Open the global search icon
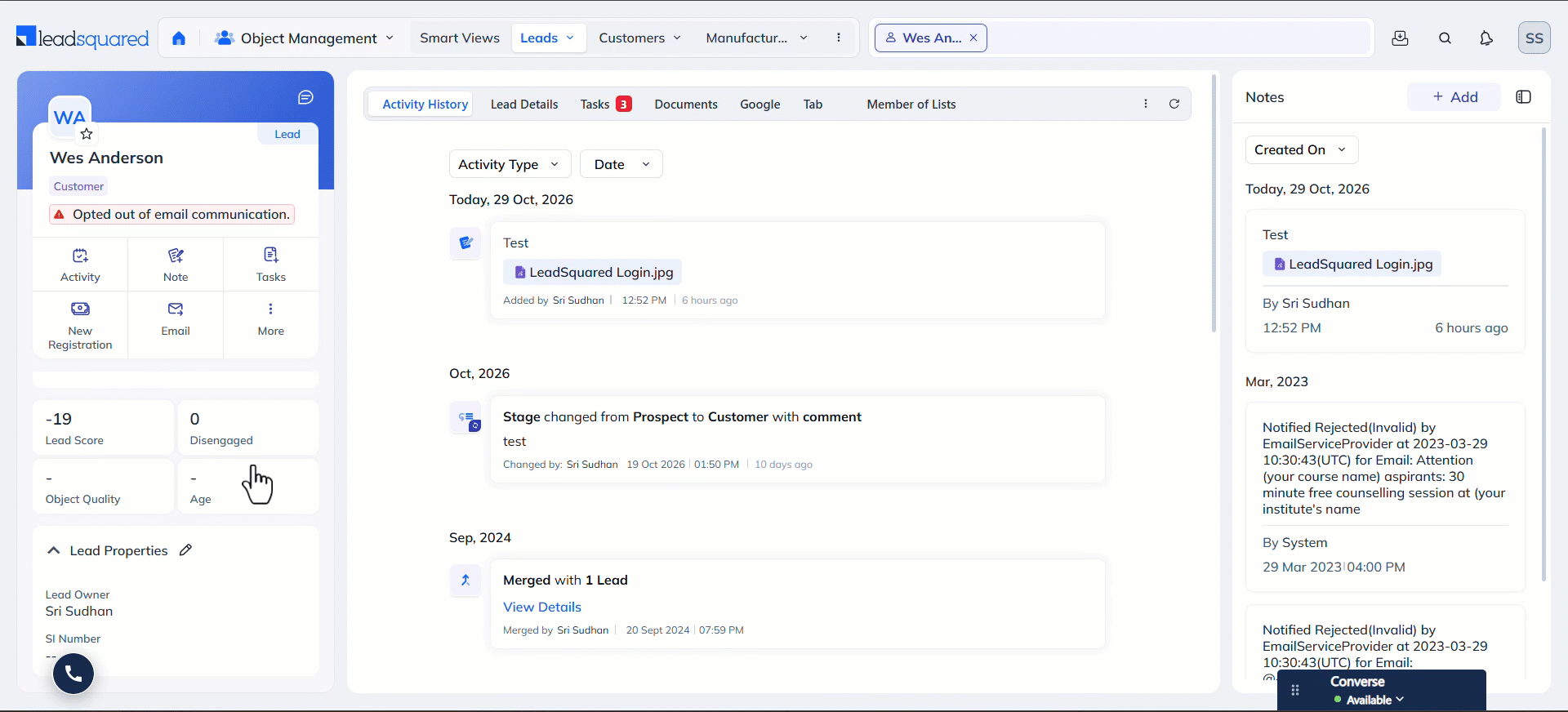Viewport: 1568px width, 712px height. [1445, 38]
